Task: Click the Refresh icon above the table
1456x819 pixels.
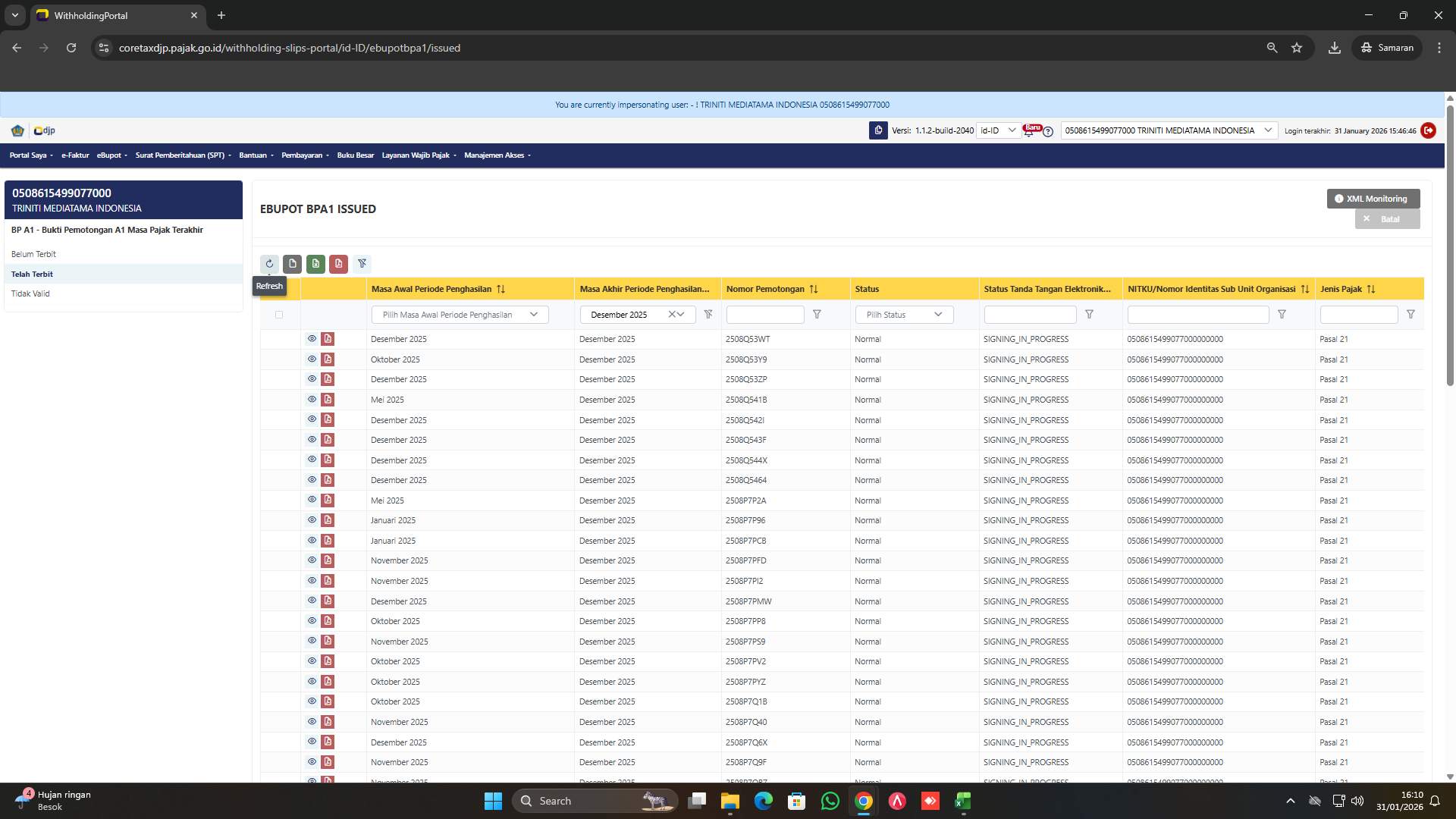Action: (270, 264)
